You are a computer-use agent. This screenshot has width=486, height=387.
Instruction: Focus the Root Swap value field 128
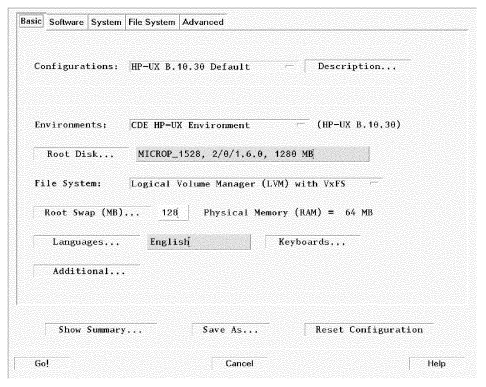click(173, 213)
